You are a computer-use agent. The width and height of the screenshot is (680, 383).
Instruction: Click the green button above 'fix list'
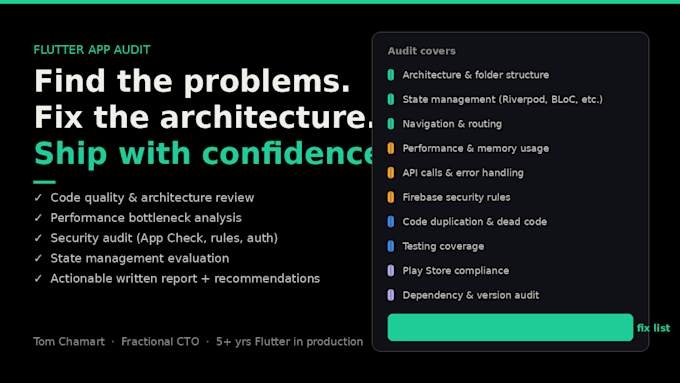[x=510, y=327]
